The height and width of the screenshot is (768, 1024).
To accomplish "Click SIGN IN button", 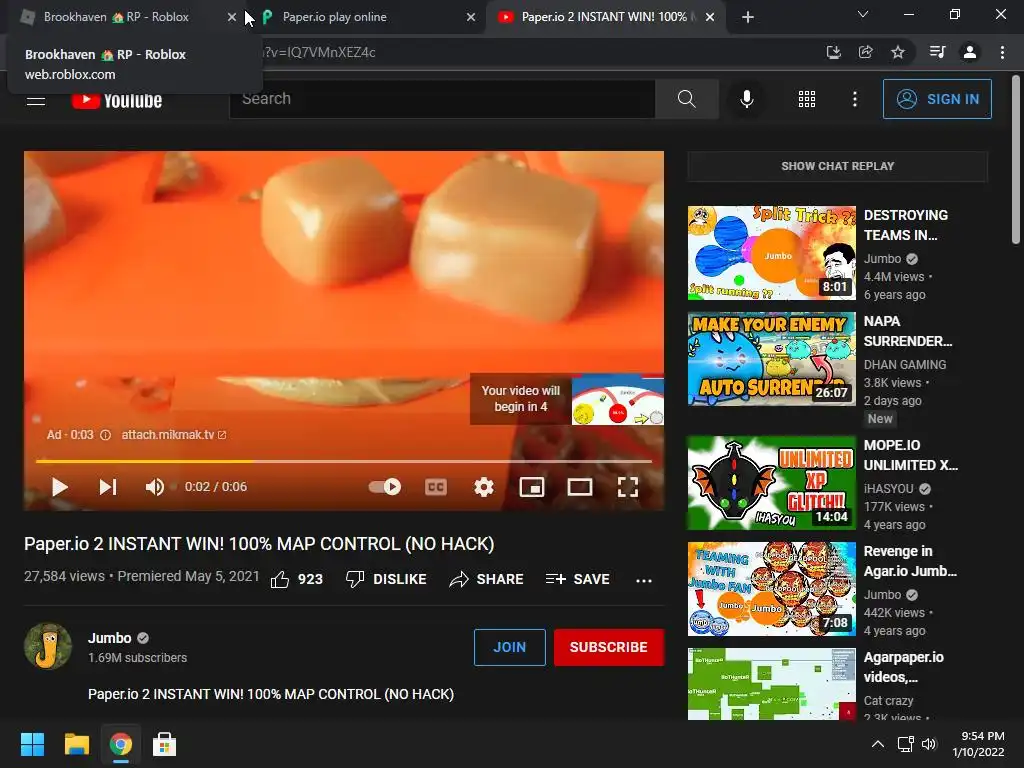I will pos(937,99).
